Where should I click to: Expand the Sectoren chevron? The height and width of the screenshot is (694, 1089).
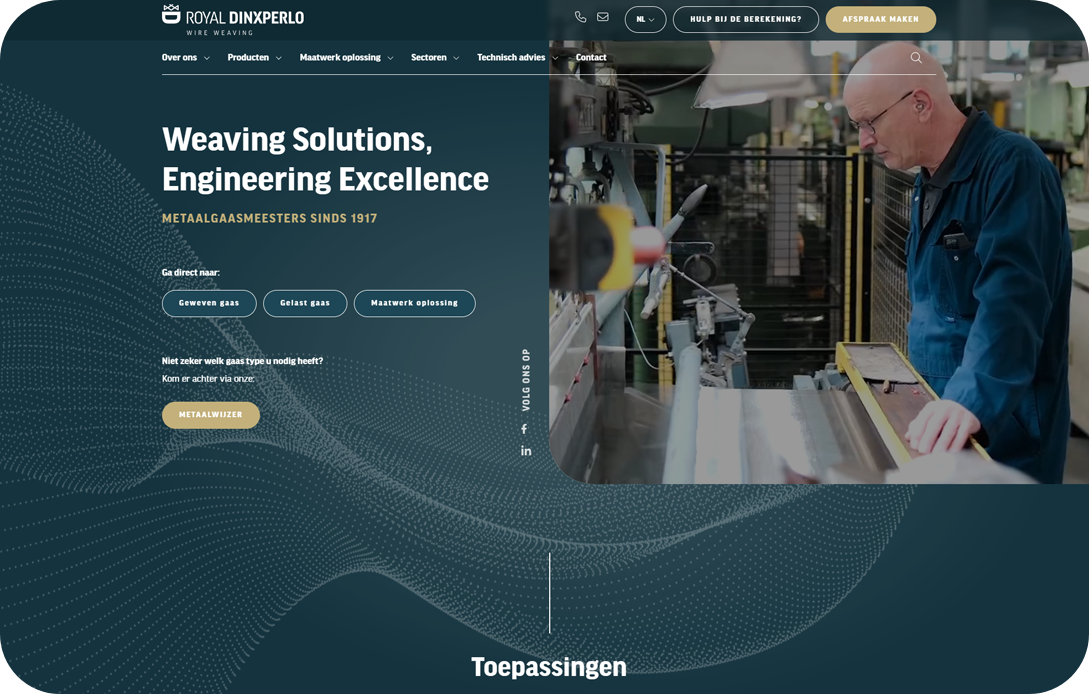pyautogui.click(x=456, y=58)
